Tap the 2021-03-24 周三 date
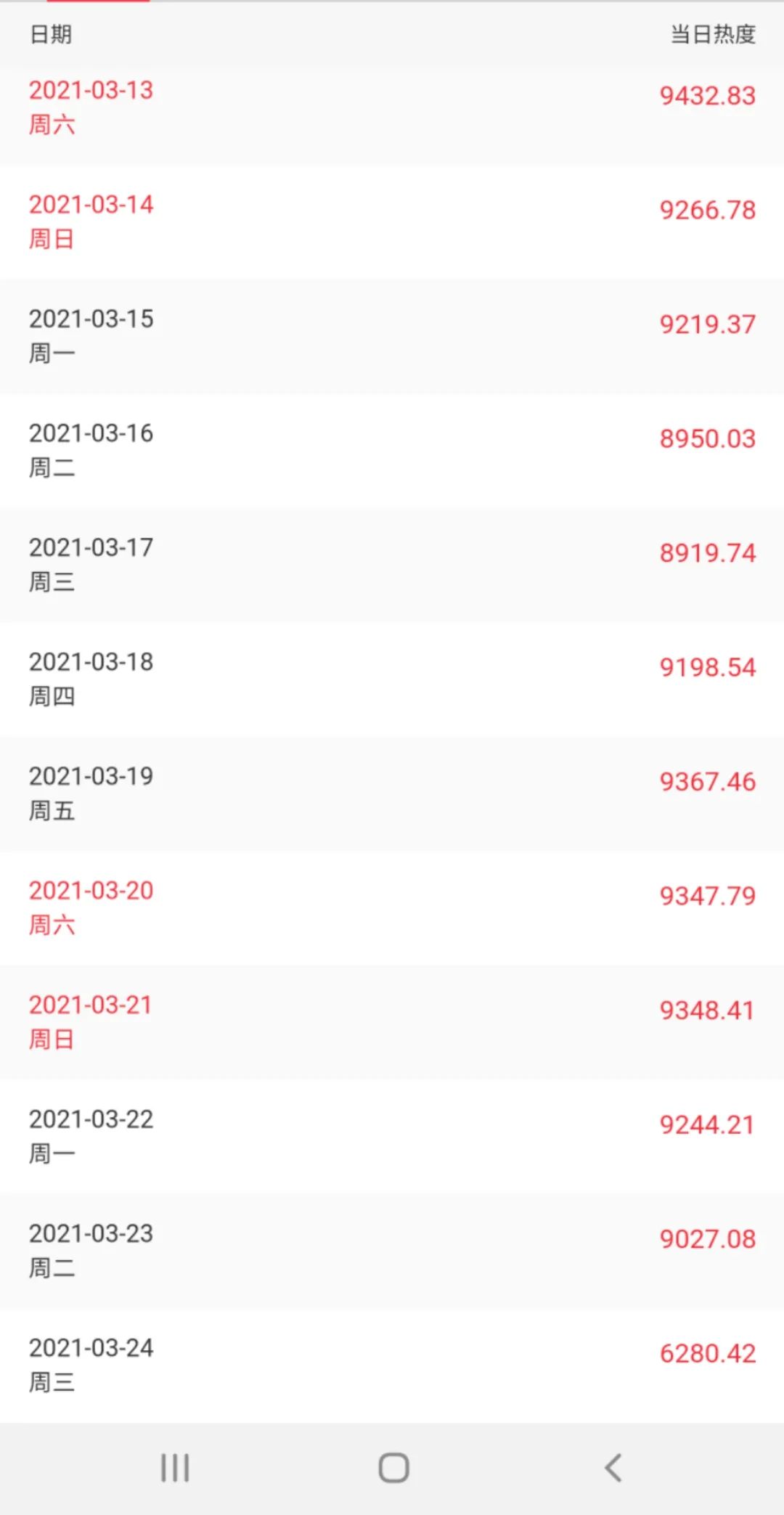Screen dimensions: 784x1515 (91, 1365)
